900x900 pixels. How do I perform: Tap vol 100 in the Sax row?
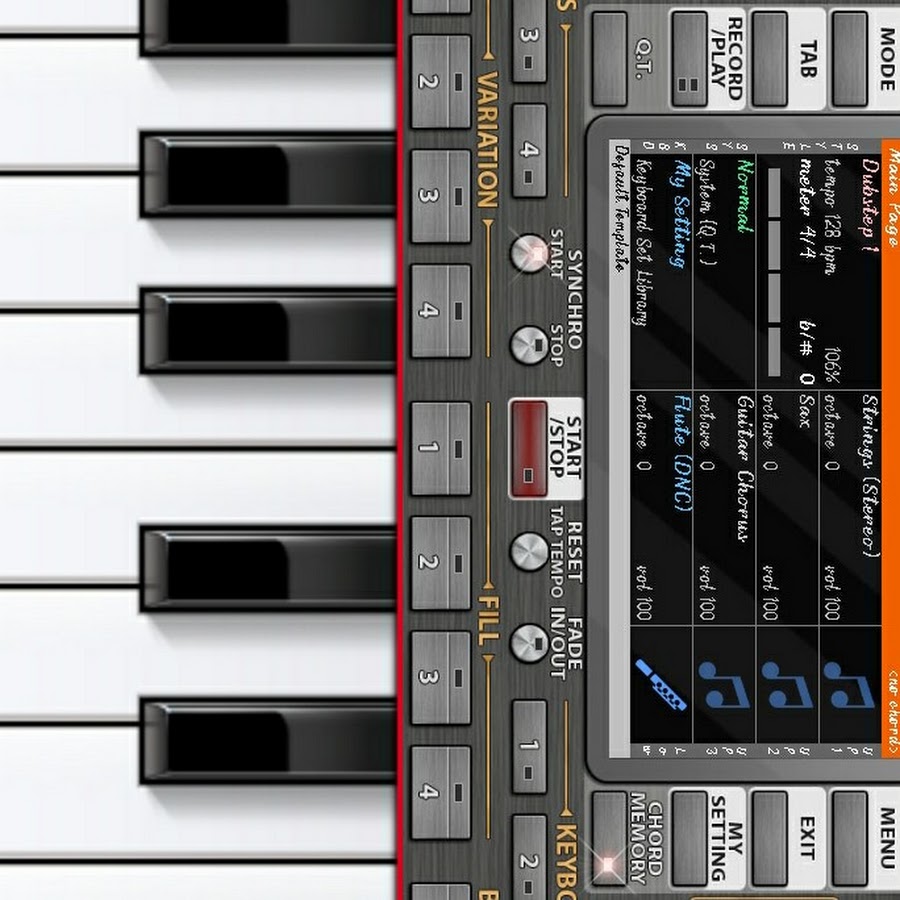pos(769,593)
